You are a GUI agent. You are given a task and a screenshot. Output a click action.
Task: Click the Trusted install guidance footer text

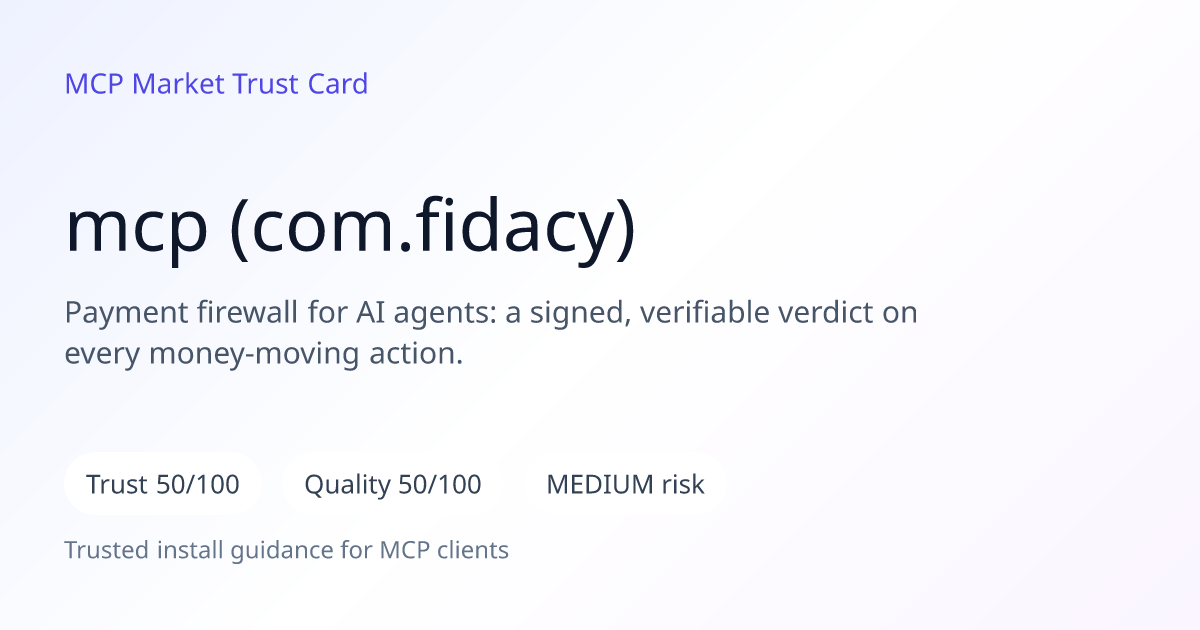[287, 550]
